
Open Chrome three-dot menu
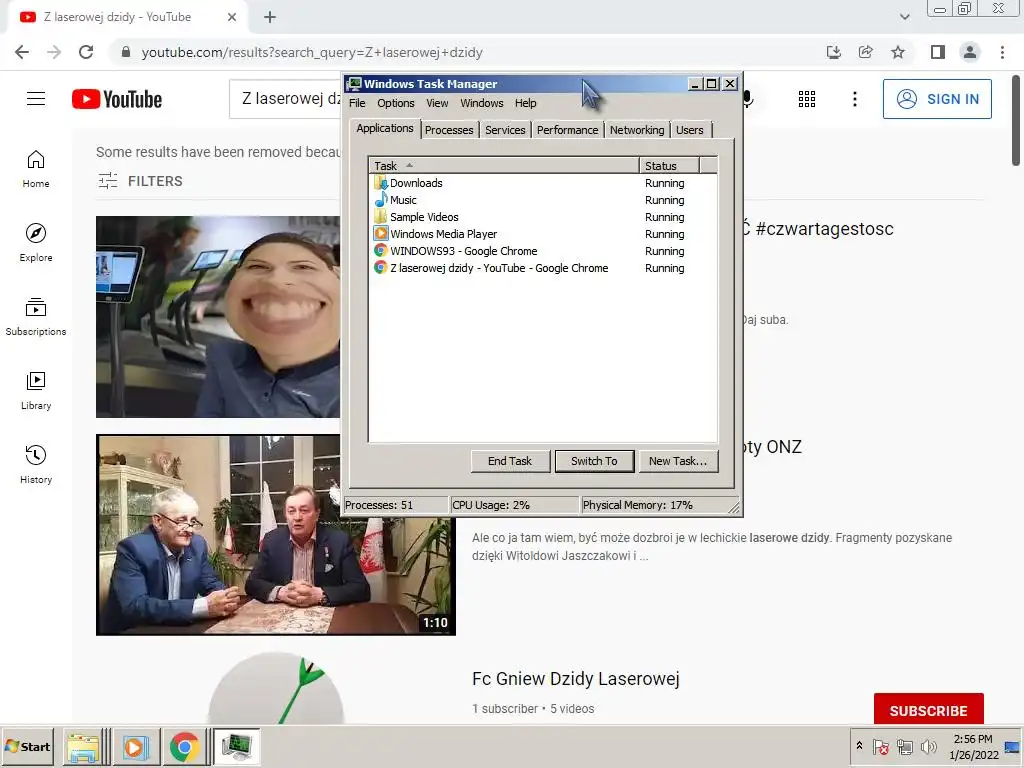(x=1002, y=52)
